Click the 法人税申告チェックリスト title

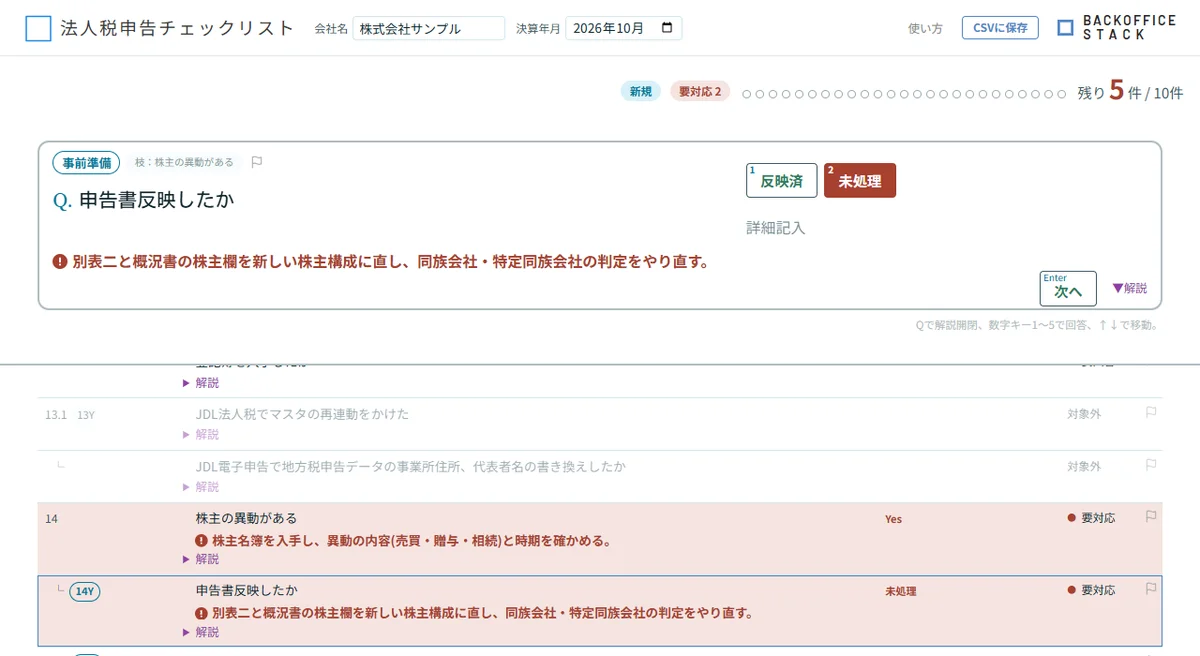pyautogui.click(x=177, y=28)
